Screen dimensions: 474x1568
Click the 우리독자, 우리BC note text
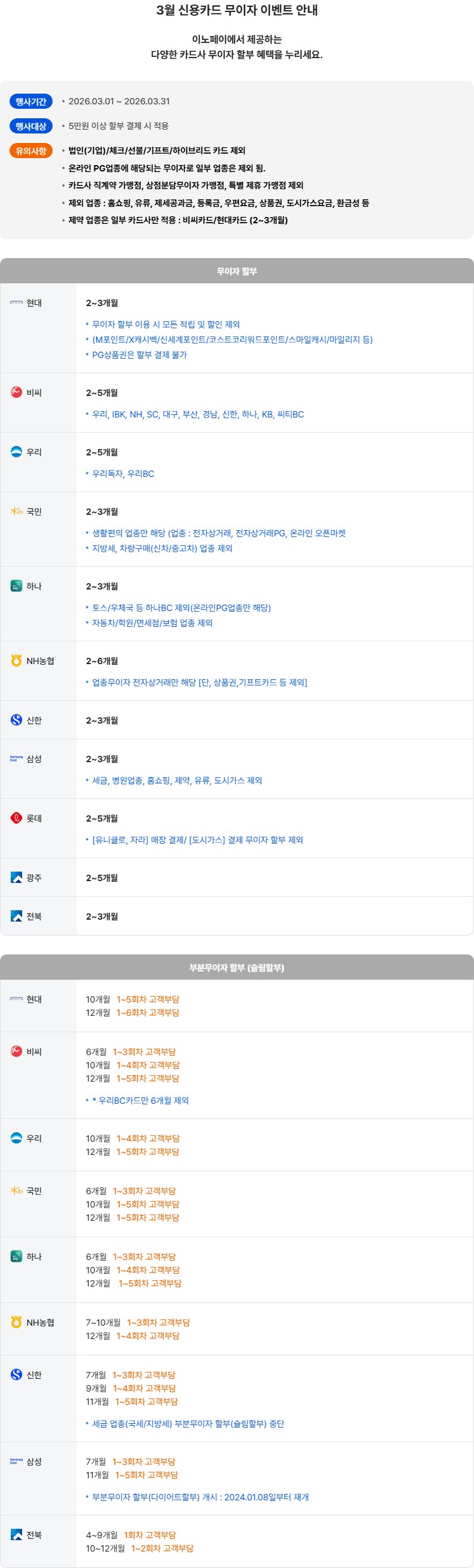pos(123,474)
